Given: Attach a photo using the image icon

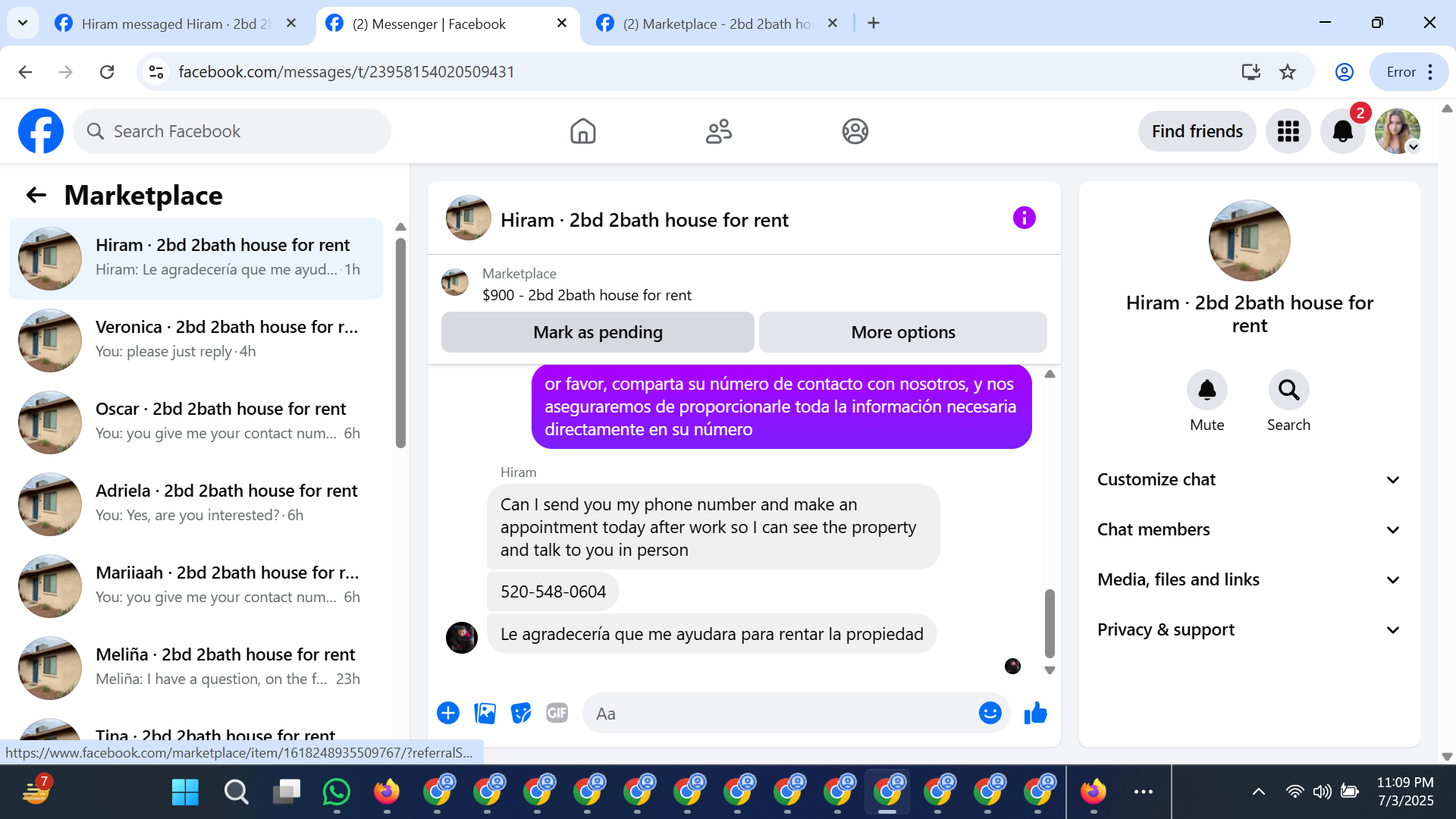Looking at the screenshot, I should tap(485, 714).
